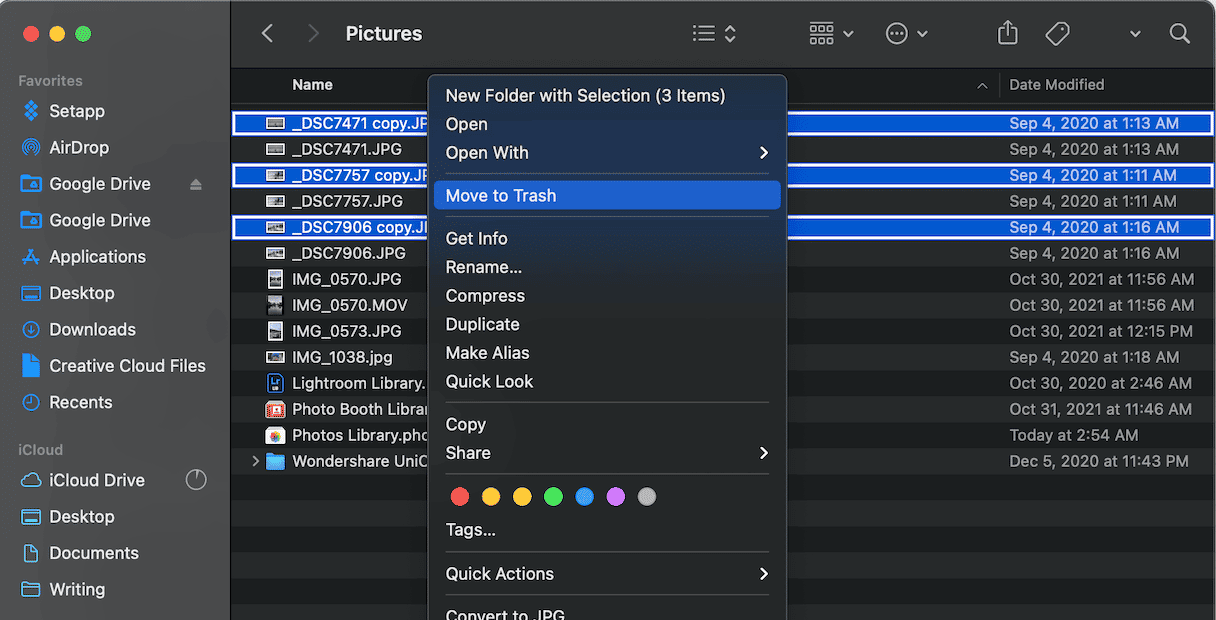1216x620 pixels.
Task: Click Tags… in the context menu
Action: coord(470,530)
